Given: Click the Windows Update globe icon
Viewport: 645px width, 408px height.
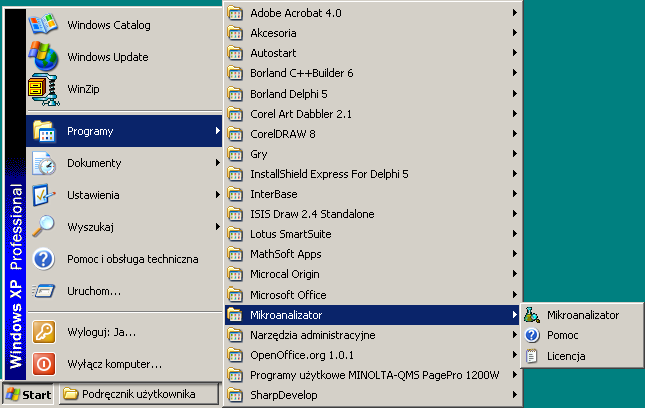Looking at the screenshot, I should [44, 56].
